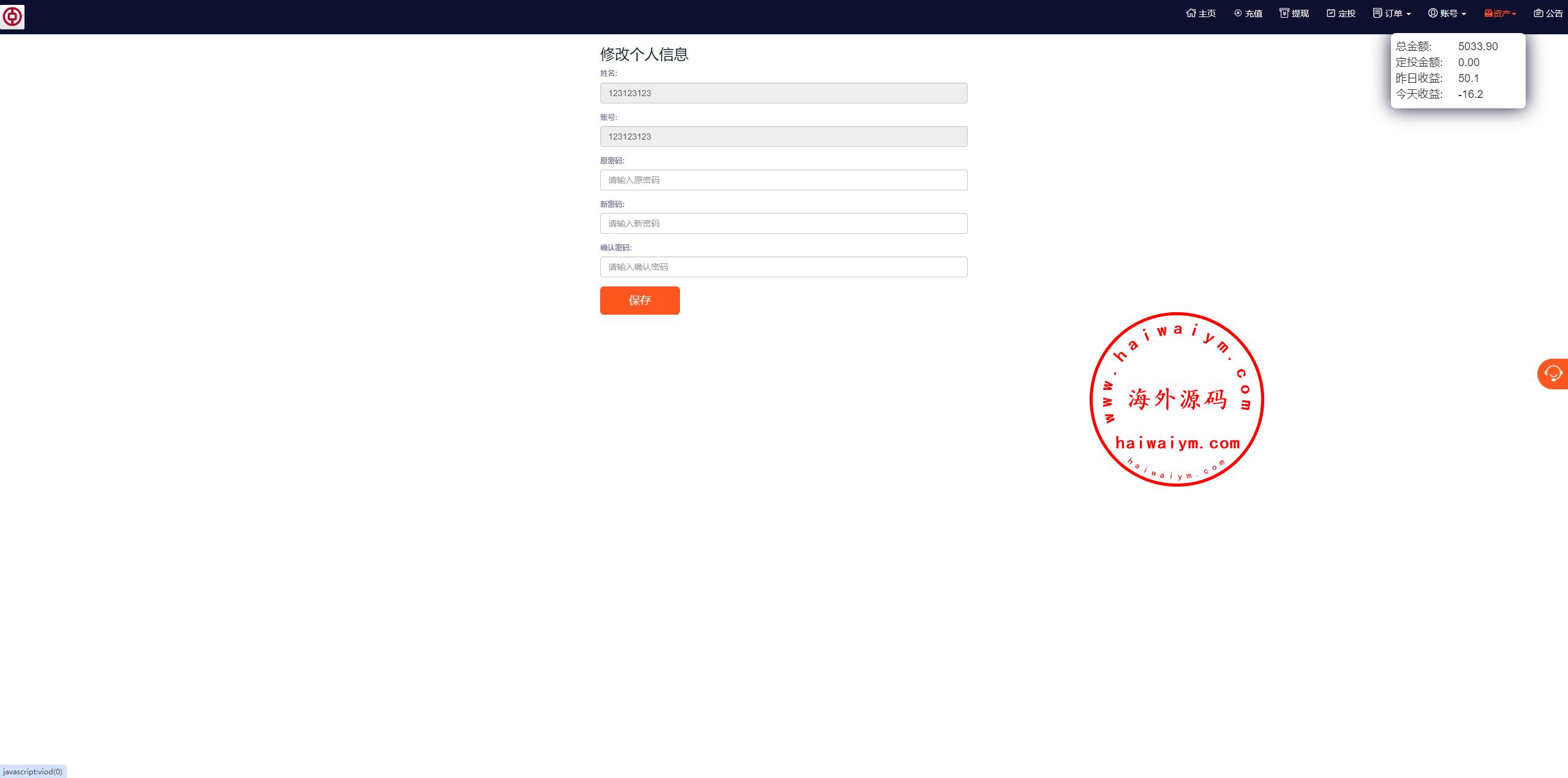Click the 原密码 input field
The image size is (1568, 778).
click(783, 180)
